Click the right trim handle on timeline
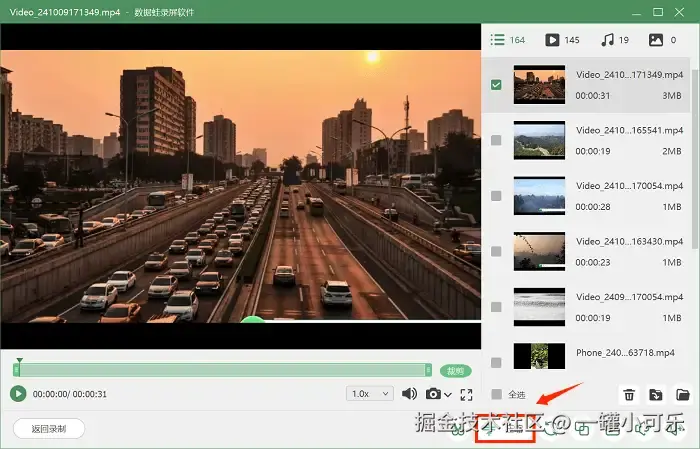 429,370
